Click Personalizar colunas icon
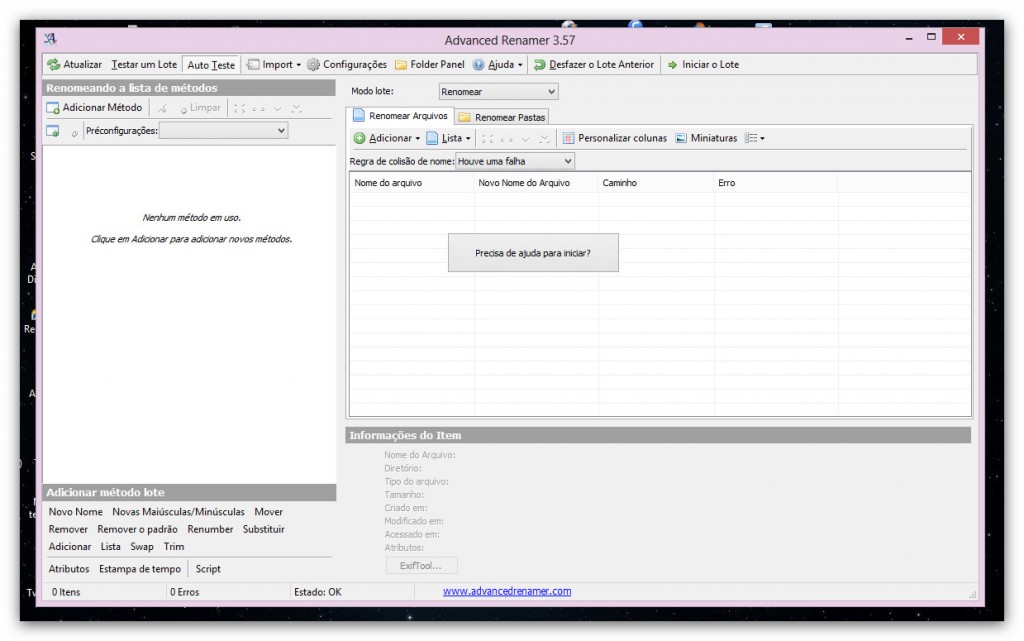This screenshot has width=1024, height=641. 568,138
